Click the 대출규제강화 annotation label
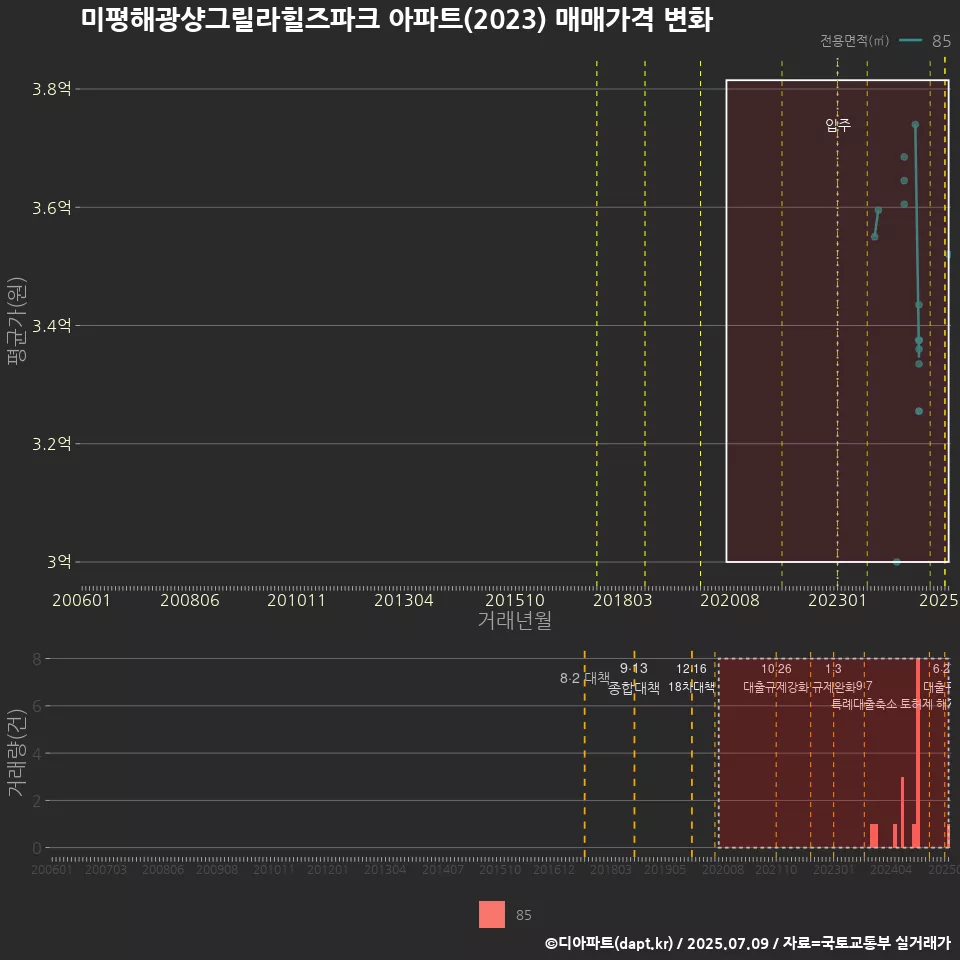This screenshot has height=960, width=960. [776, 687]
